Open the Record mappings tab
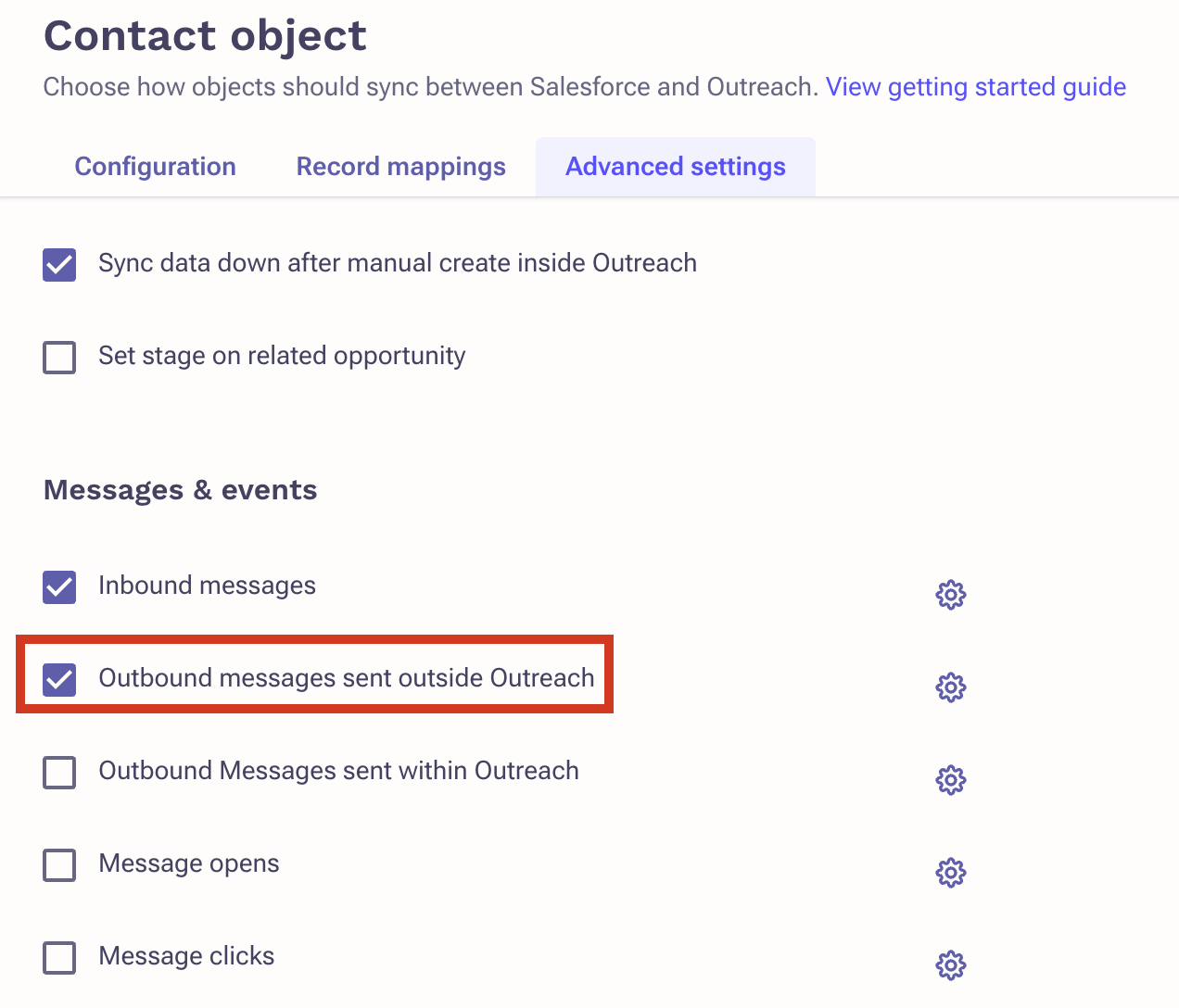This screenshot has width=1179, height=1008. coord(400,167)
